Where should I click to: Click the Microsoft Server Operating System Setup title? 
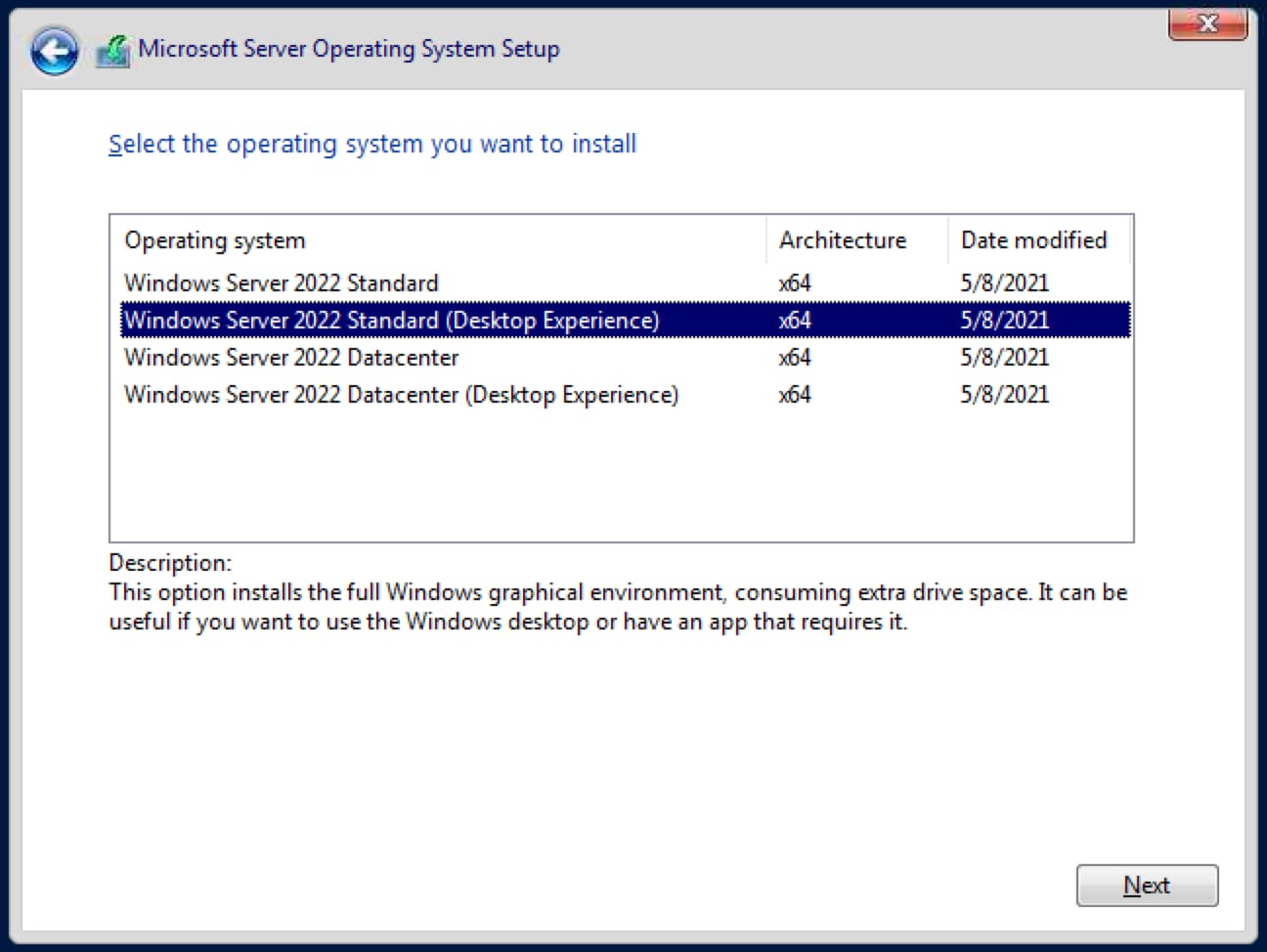click(x=349, y=49)
